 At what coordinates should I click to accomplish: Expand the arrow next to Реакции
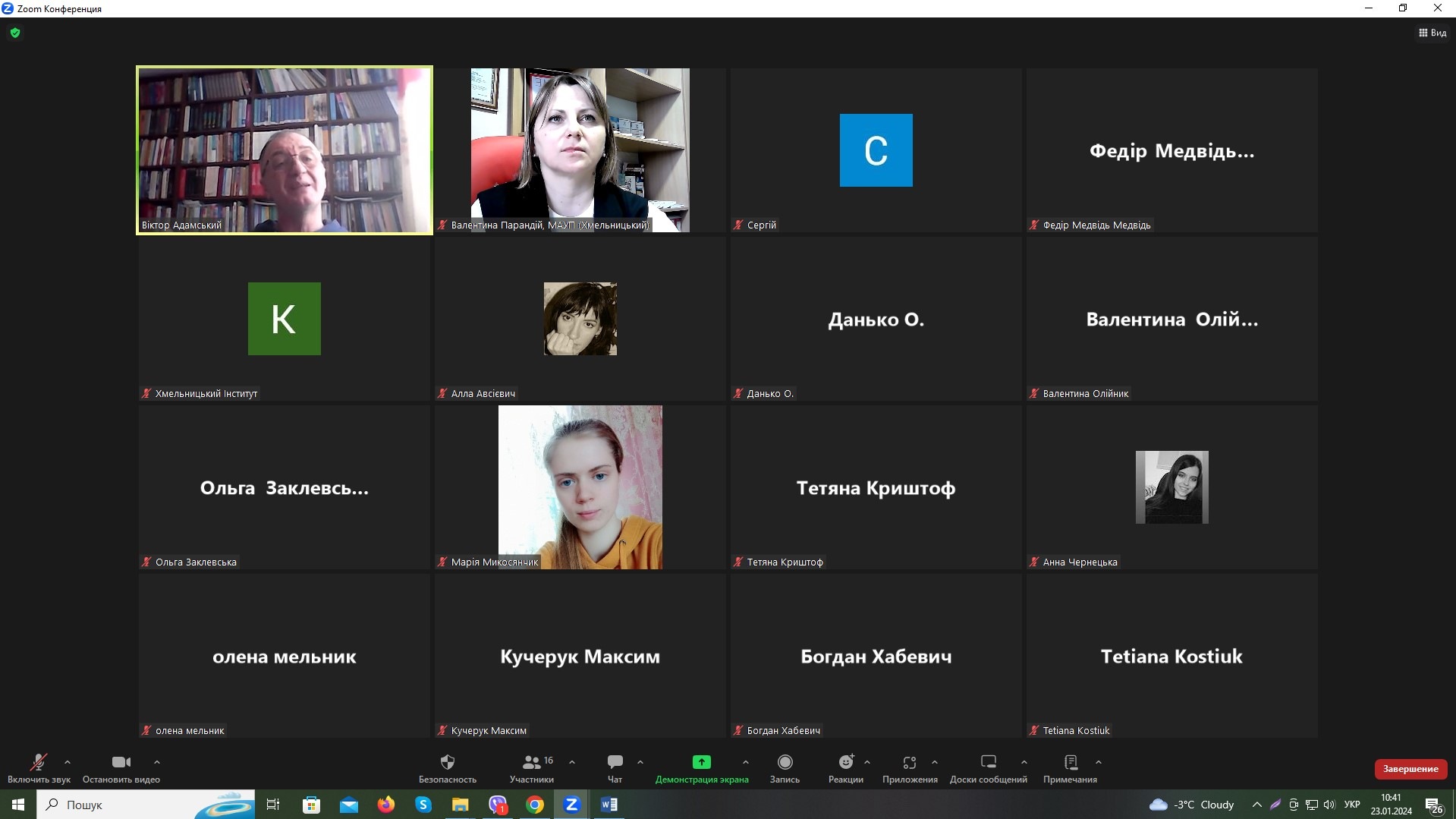tap(867, 762)
